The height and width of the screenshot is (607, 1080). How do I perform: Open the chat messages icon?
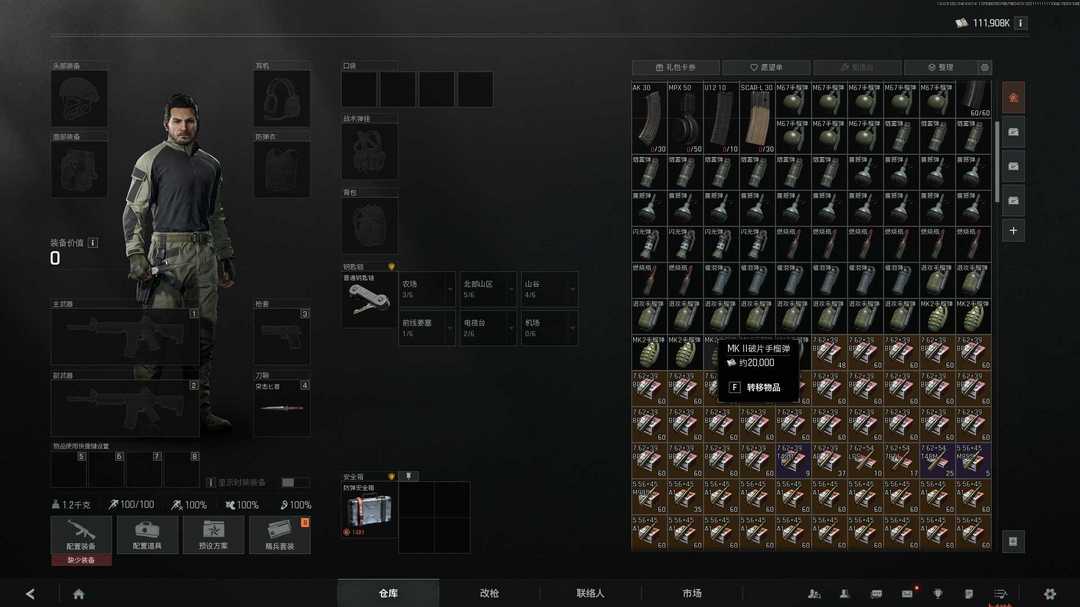876,594
